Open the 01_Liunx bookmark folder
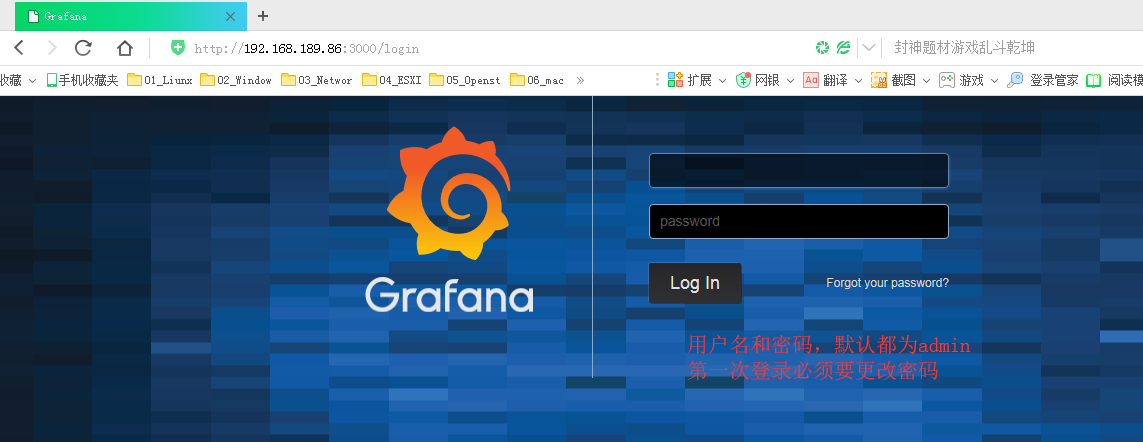Screen dimensions: 1143x442 coord(160,80)
